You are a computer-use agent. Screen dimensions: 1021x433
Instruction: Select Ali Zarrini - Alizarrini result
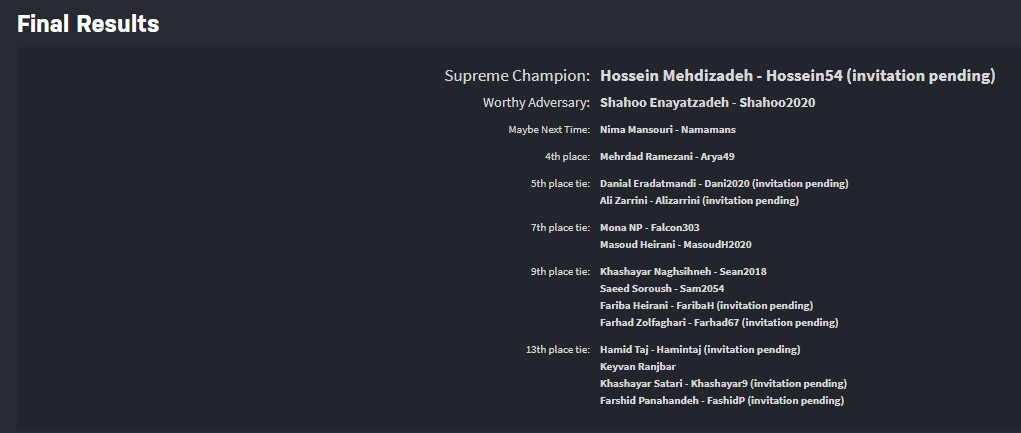(698, 200)
